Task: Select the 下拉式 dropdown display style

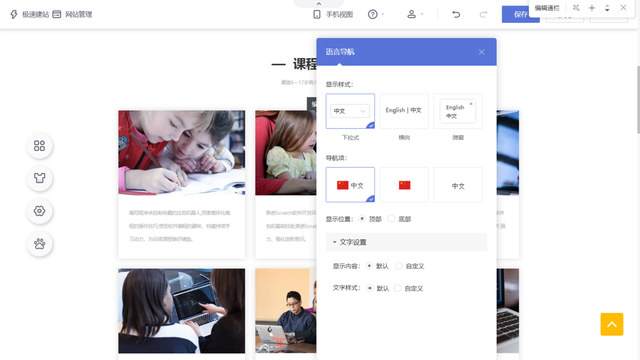Action: (x=350, y=111)
